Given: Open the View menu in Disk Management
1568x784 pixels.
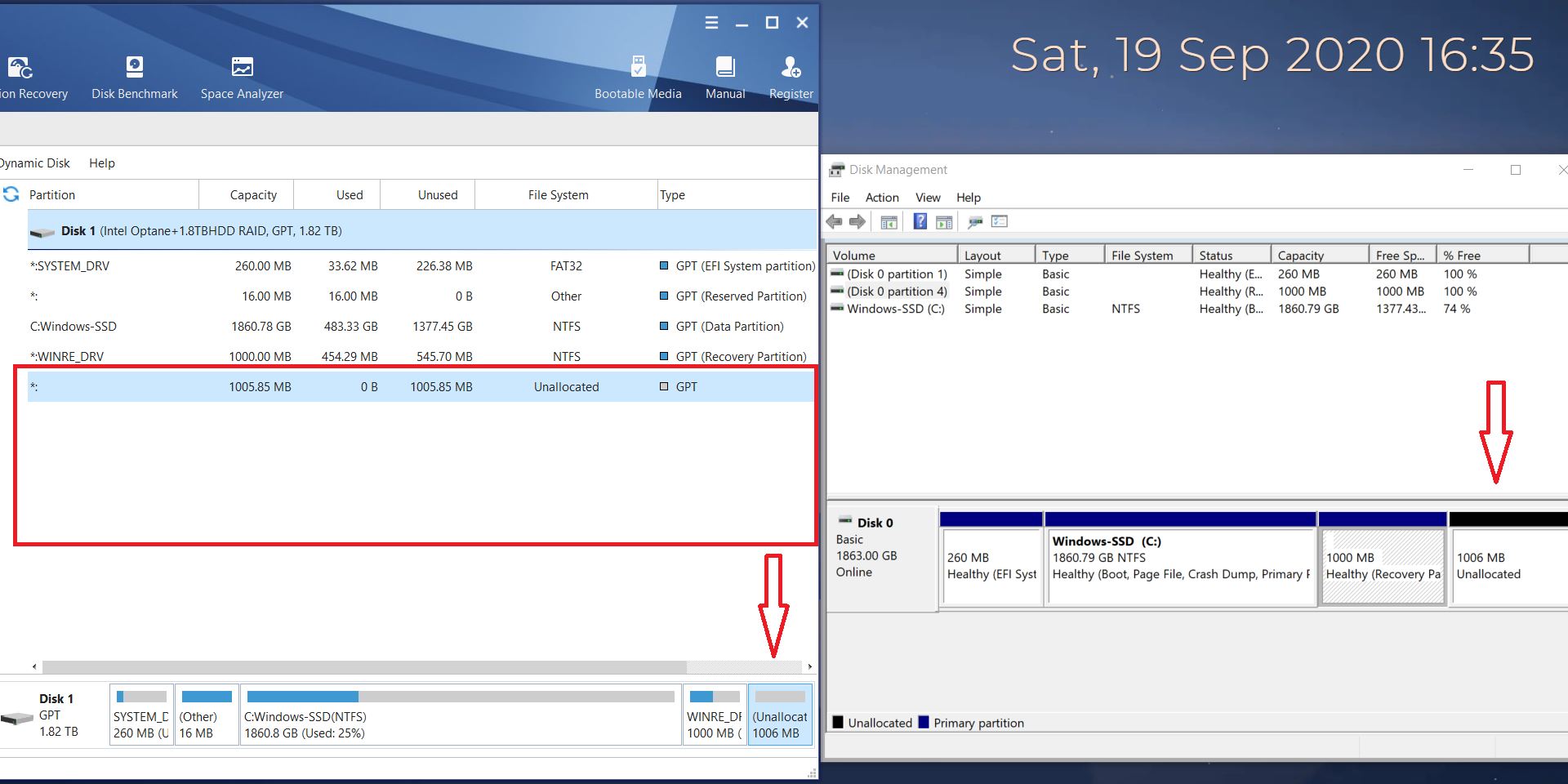Looking at the screenshot, I should click(x=927, y=198).
